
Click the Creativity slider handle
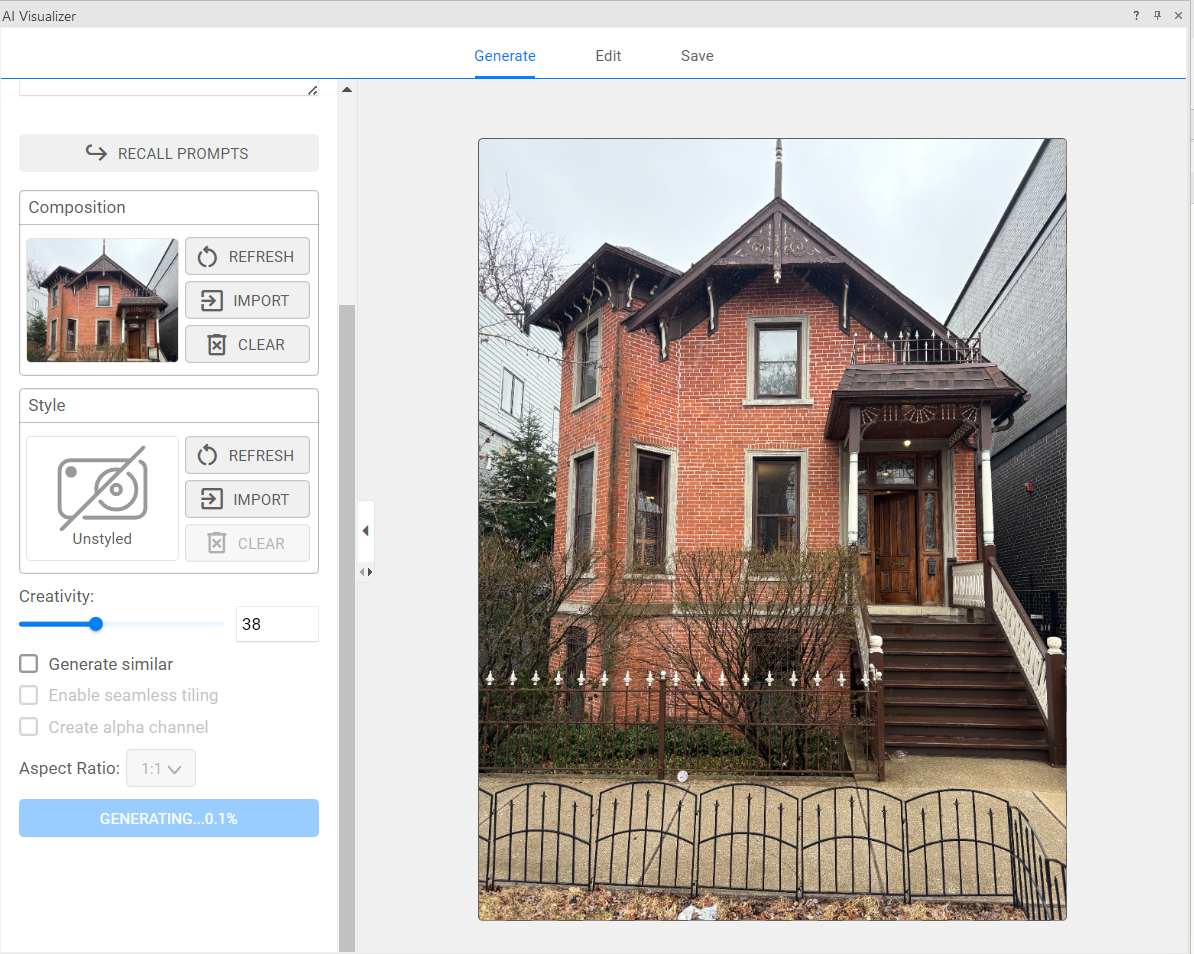pos(96,624)
